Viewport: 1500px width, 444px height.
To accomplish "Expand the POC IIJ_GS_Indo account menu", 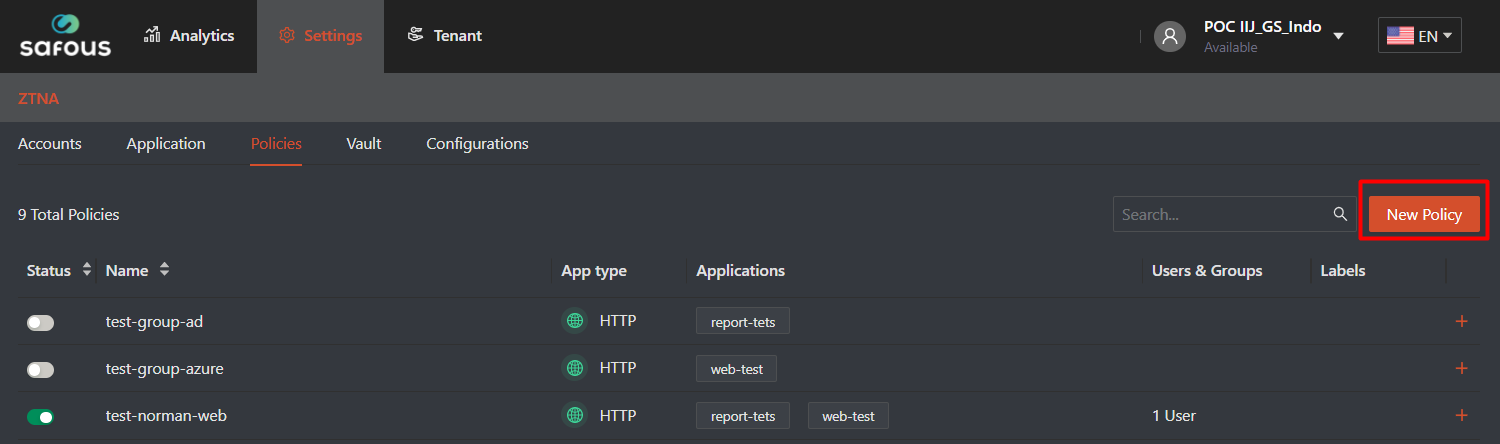I will (1338, 37).
